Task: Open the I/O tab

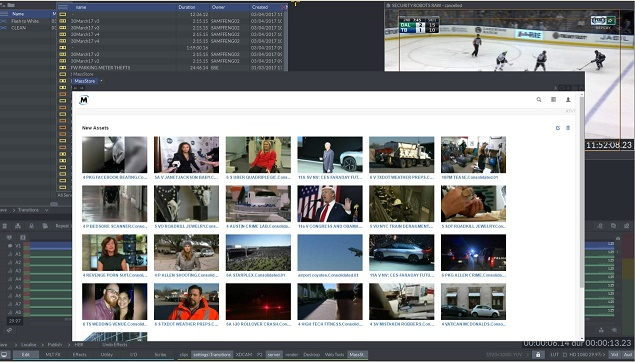Action: click(x=134, y=355)
